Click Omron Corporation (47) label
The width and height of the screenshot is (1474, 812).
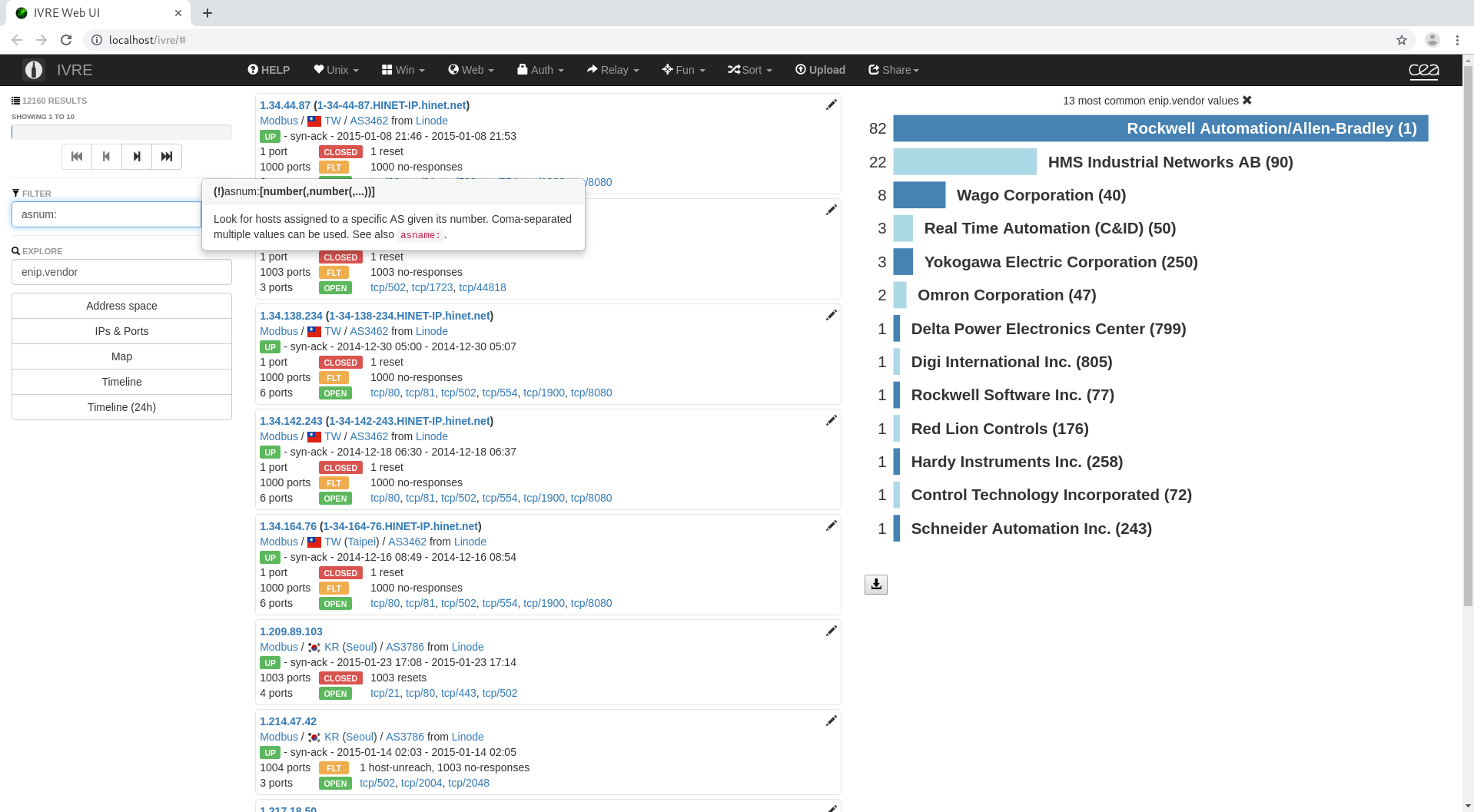pyautogui.click(x=1007, y=295)
